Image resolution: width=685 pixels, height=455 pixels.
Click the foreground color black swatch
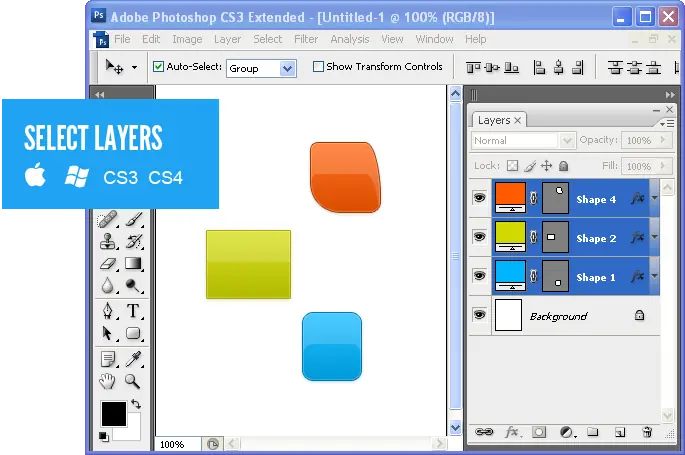pos(114,414)
